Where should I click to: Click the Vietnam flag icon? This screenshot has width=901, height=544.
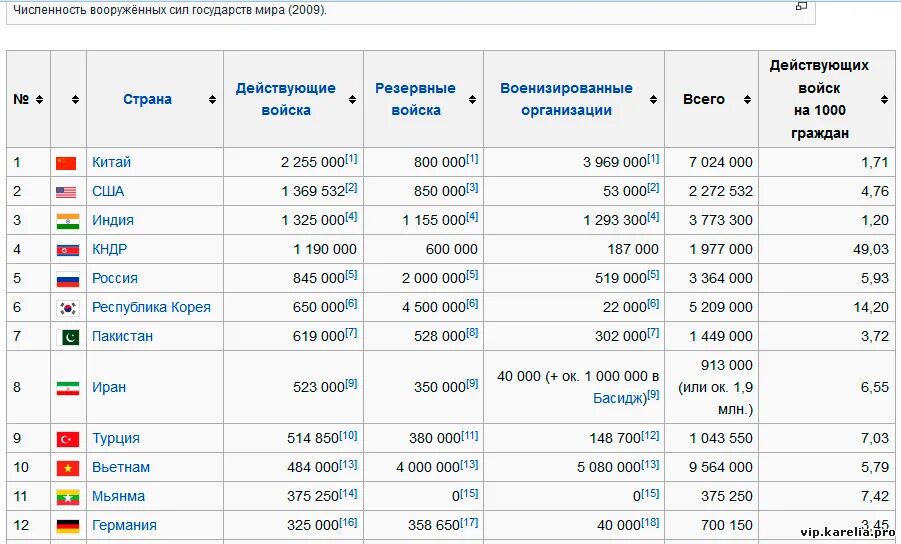tap(68, 468)
